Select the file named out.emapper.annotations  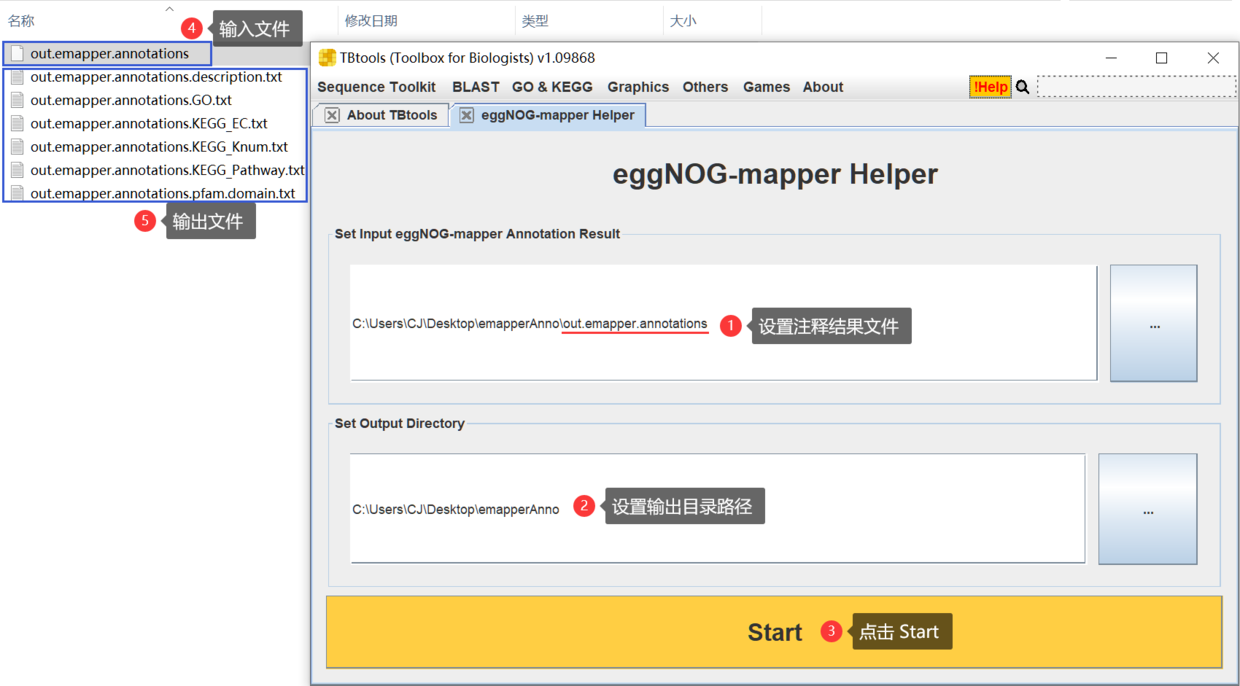(109, 54)
